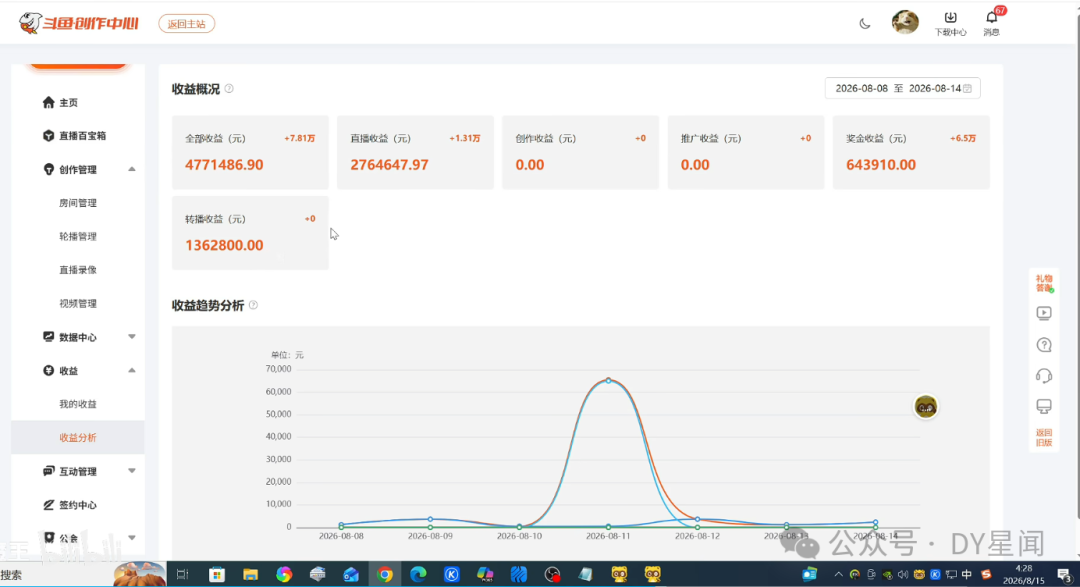Open 礼物答谢 in the right floating bar
Viewport: 1080px width, 587px height.
click(x=1044, y=283)
